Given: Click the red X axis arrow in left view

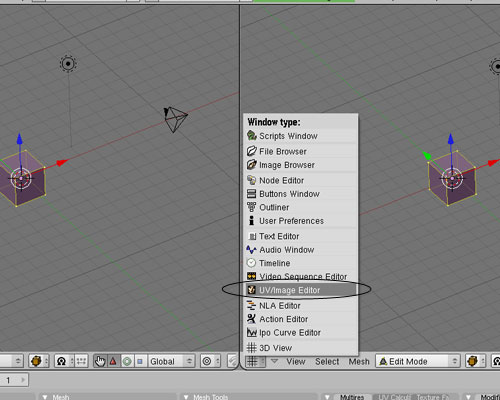Looking at the screenshot, I should click(x=62, y=163).
